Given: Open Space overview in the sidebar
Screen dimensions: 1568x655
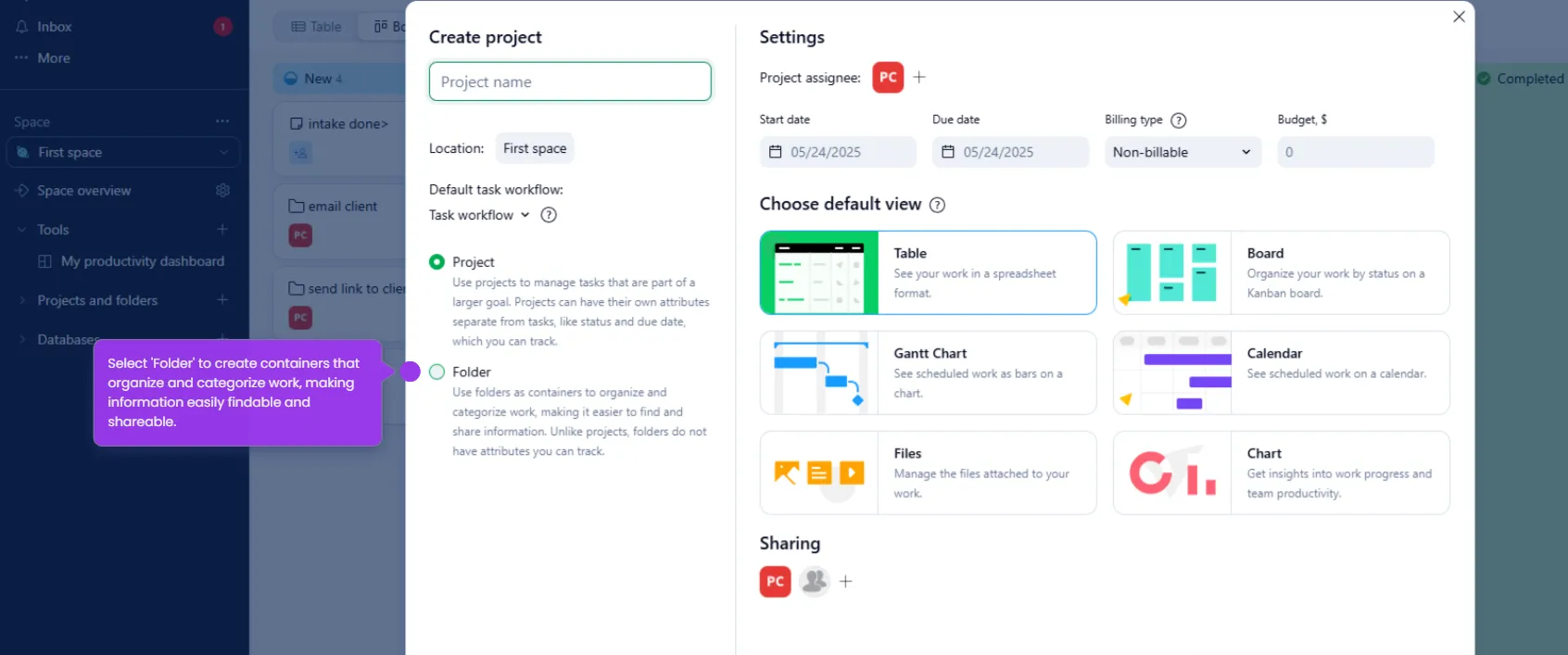Looking at the screenshot, I should 84,190.
